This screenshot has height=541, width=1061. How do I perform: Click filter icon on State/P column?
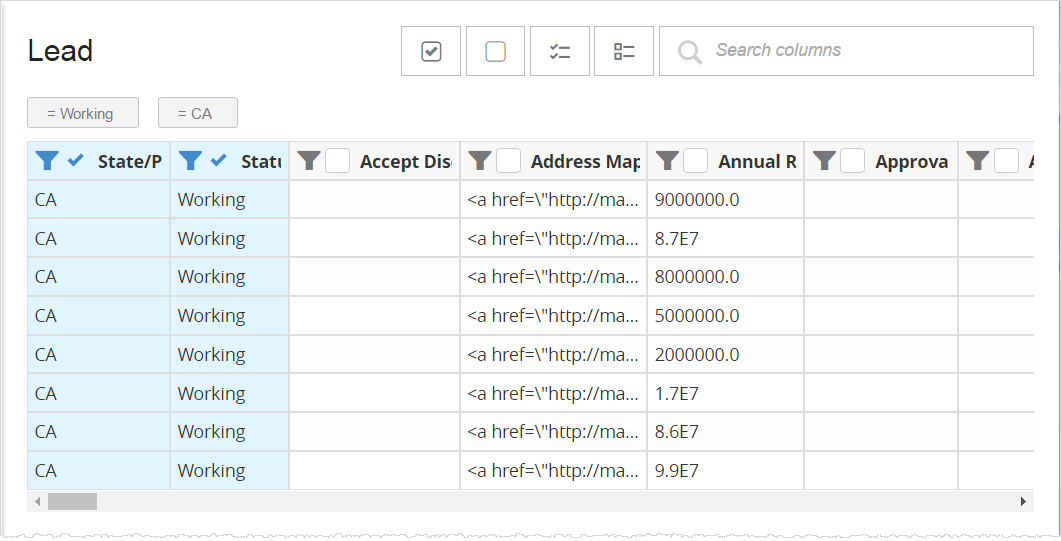tap(47, 161)
